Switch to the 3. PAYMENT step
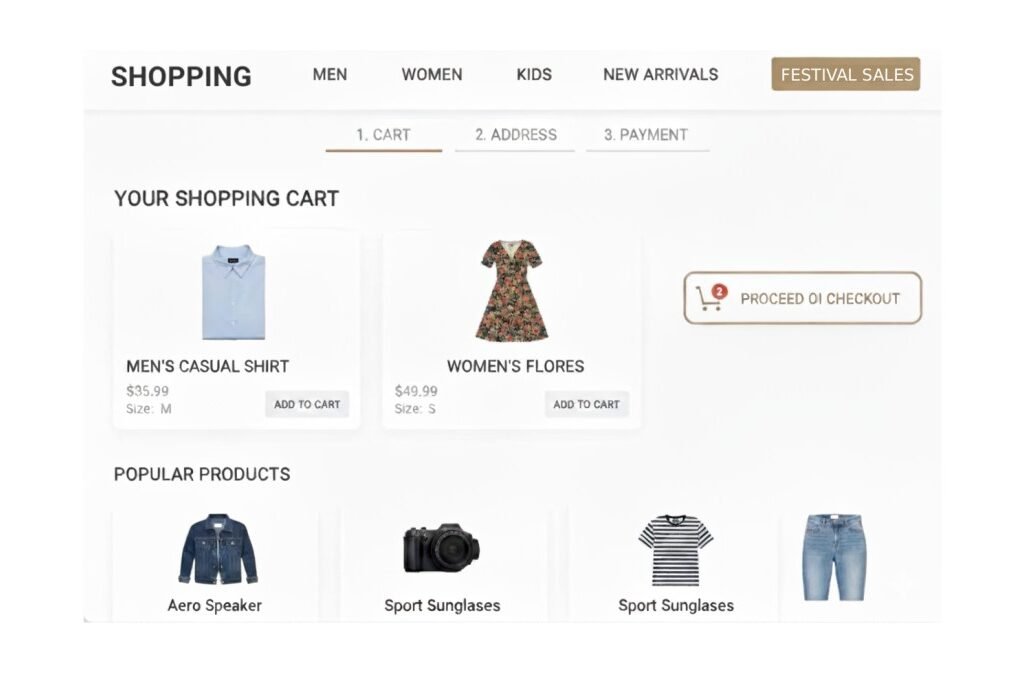Viewport: 1010px width, 695px height. point(646,135)
